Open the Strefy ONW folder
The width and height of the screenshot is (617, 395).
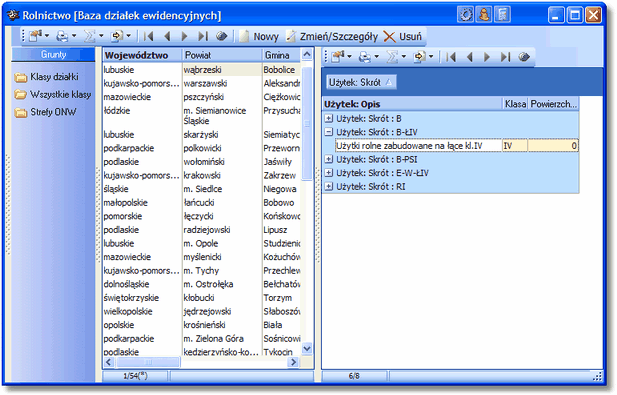pyautogui.click(x=45, y=113)
